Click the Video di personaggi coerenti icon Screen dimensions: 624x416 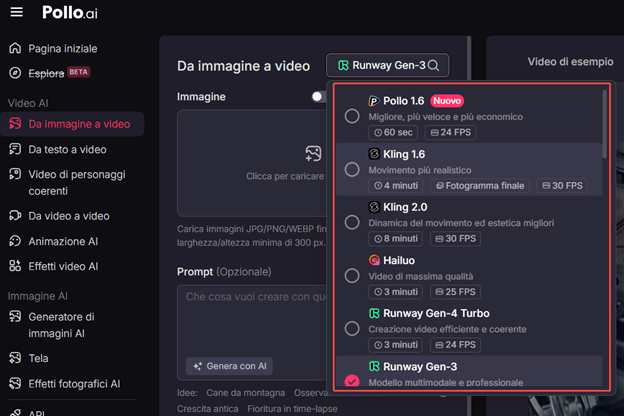(x=15, y=174)
